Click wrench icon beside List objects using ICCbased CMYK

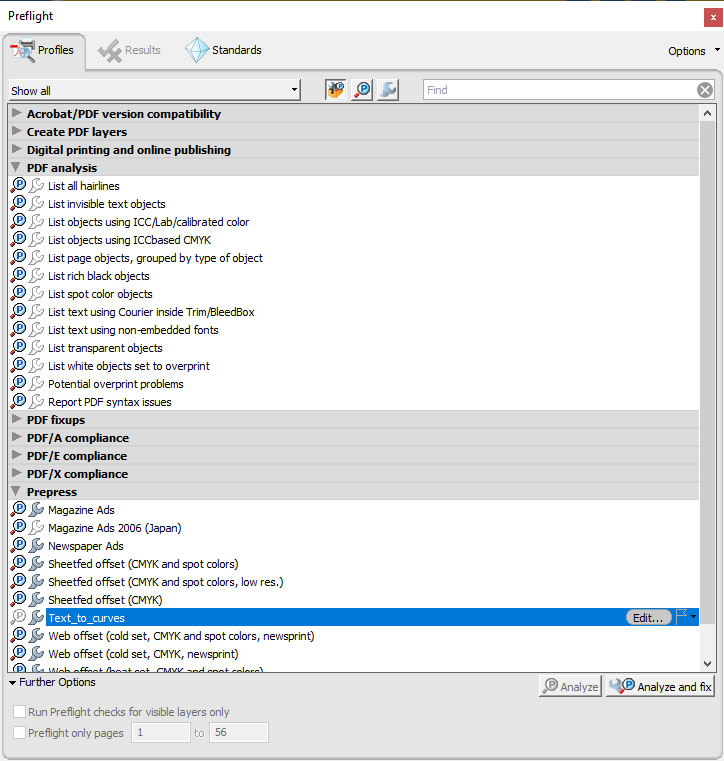coord(36,240)
